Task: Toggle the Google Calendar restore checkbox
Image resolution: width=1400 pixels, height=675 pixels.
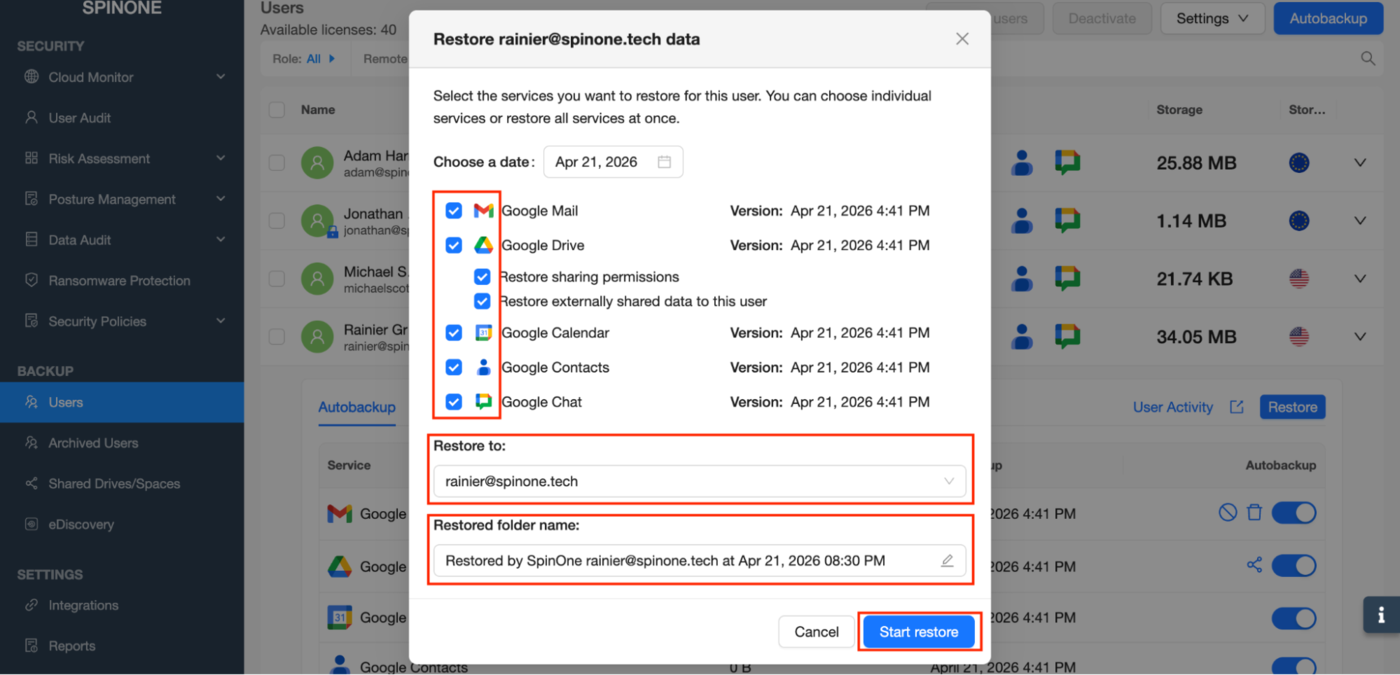Action: [454, 333]
